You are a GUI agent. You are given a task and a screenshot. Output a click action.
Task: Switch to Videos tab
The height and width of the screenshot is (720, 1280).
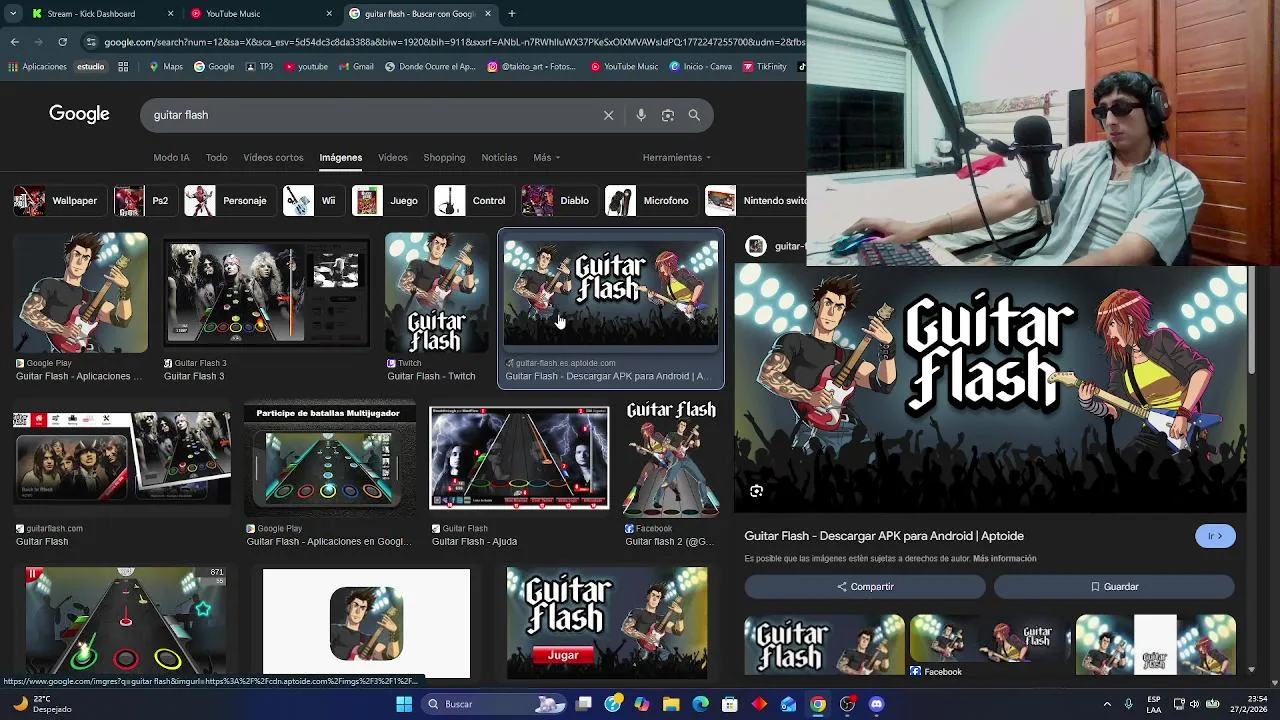[x=392, y=157]
